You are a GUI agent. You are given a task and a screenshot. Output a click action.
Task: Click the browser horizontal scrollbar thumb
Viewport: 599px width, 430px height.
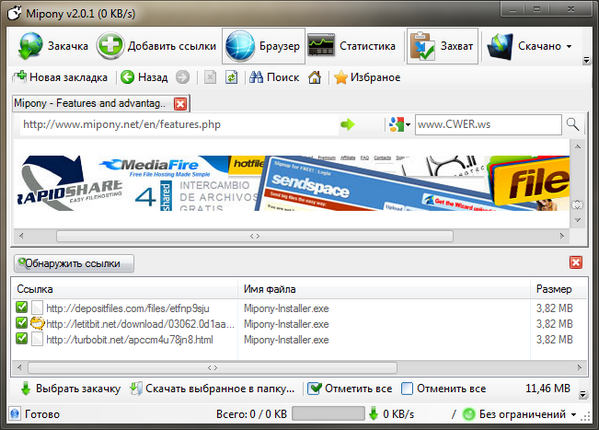[x=255, y=236]
